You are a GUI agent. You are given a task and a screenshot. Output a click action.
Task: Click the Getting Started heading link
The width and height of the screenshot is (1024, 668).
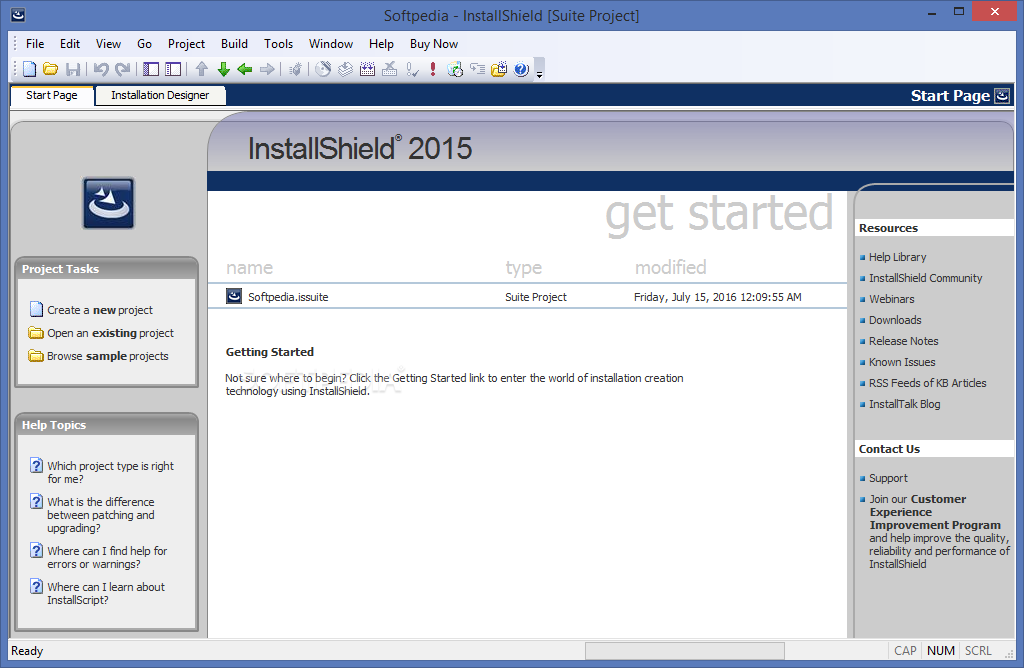point(270,352)
